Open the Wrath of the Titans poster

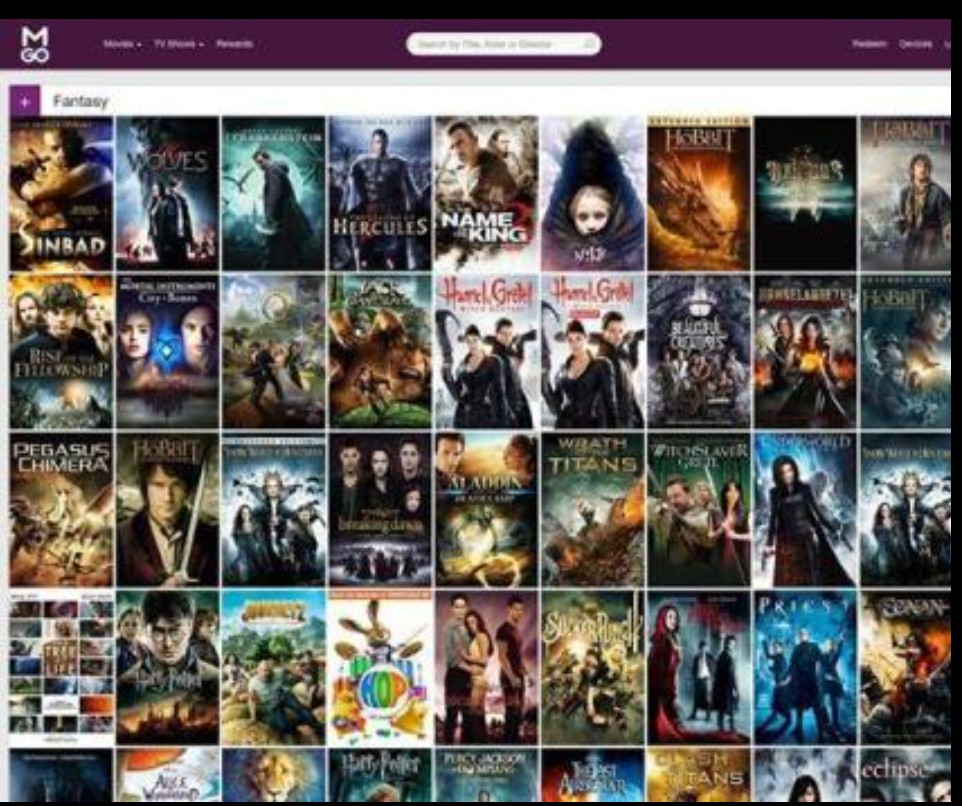(x=593, y=510)
